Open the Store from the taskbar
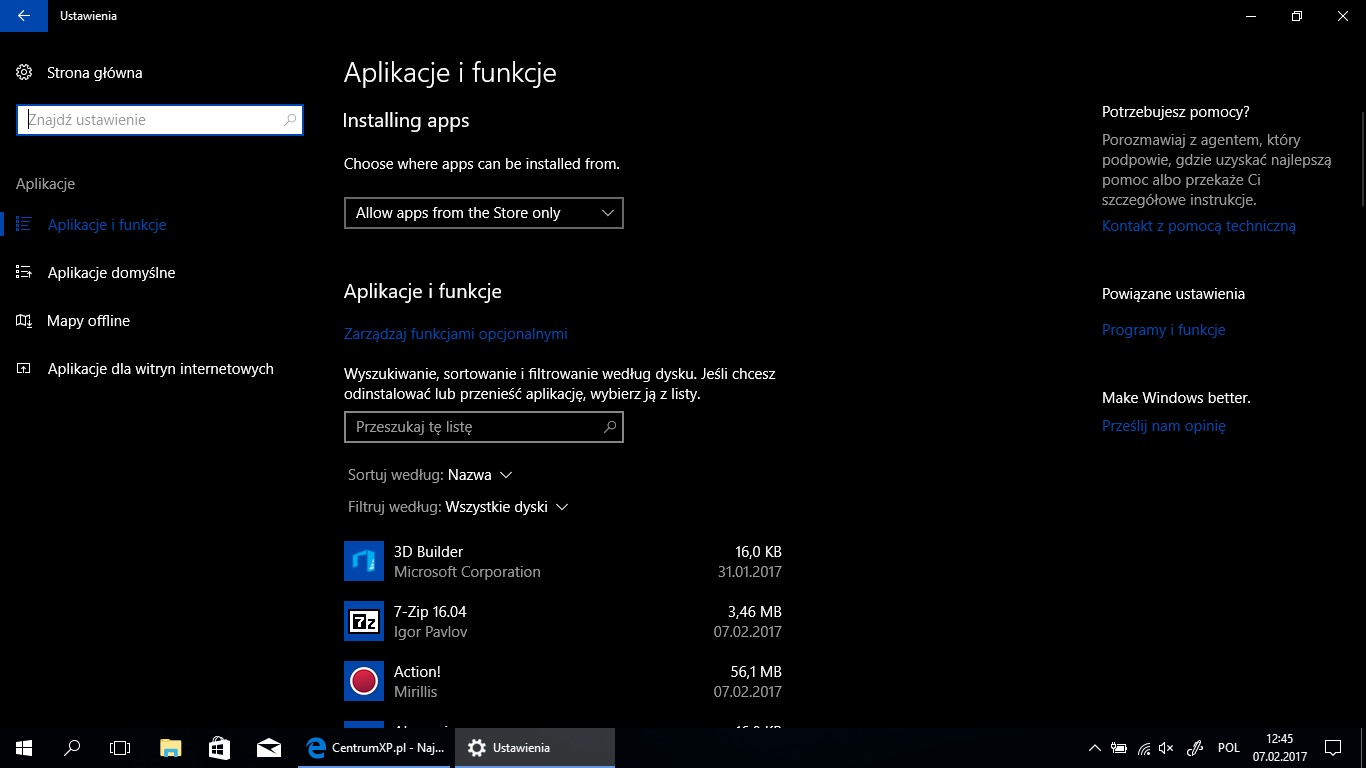This screenshot has height=768, width=1366. 220,748
